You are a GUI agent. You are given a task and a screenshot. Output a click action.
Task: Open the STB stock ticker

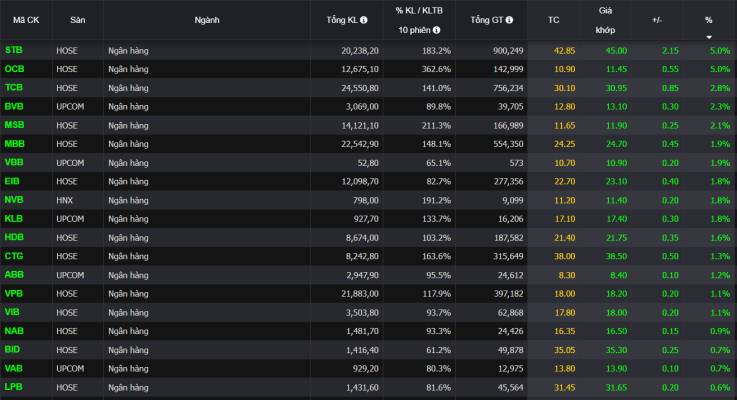point(14,50)
